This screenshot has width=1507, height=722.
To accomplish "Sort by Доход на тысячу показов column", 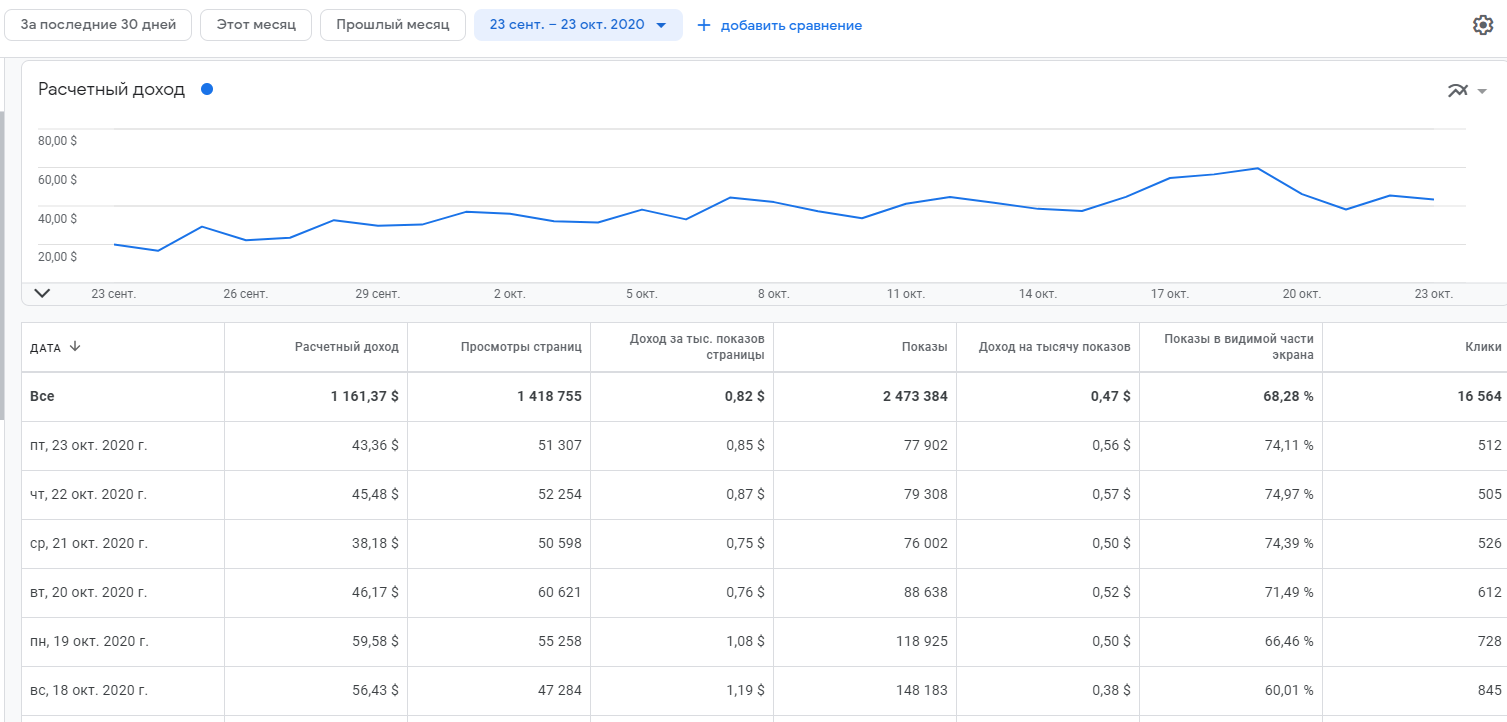I will click(1055, 347).
